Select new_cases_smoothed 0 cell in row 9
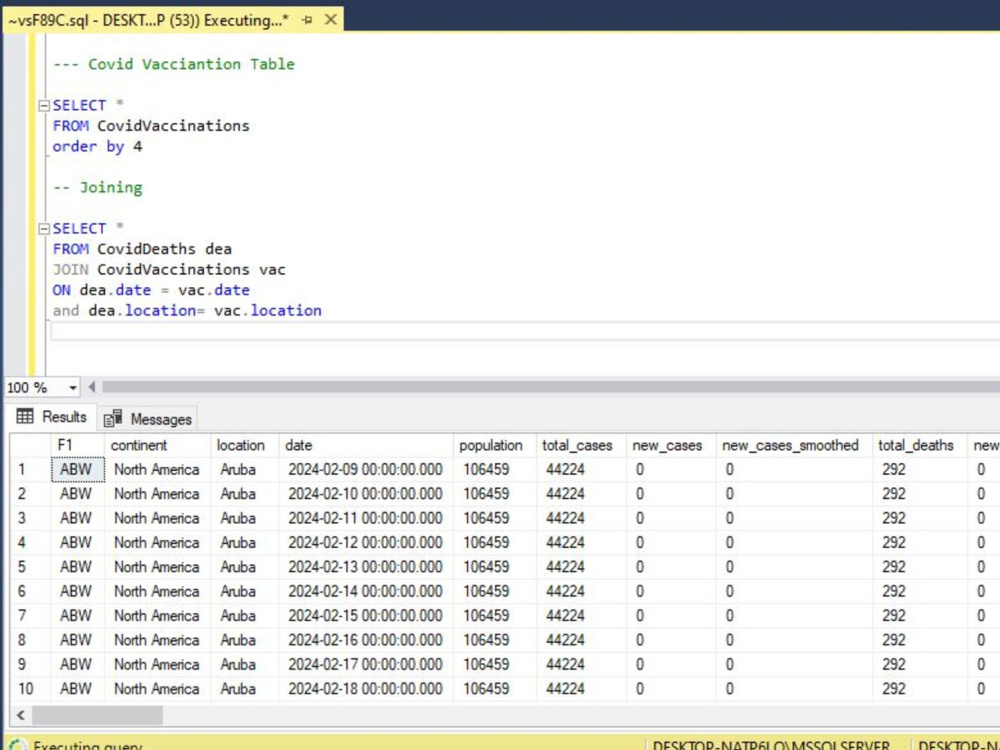Viewport: 1000px width, 750px height. pos(794,665)
